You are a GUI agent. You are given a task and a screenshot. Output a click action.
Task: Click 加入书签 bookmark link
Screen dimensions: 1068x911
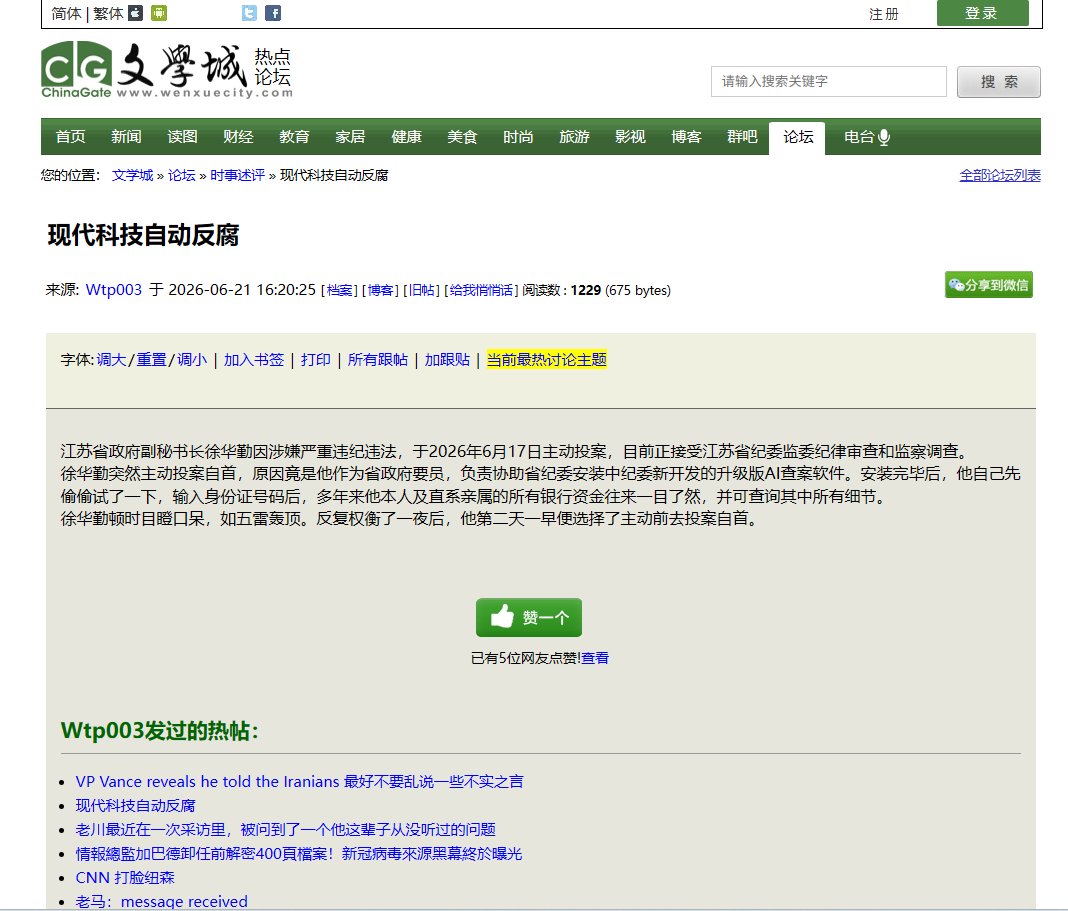pyautogui.click(x=253, y=360)
